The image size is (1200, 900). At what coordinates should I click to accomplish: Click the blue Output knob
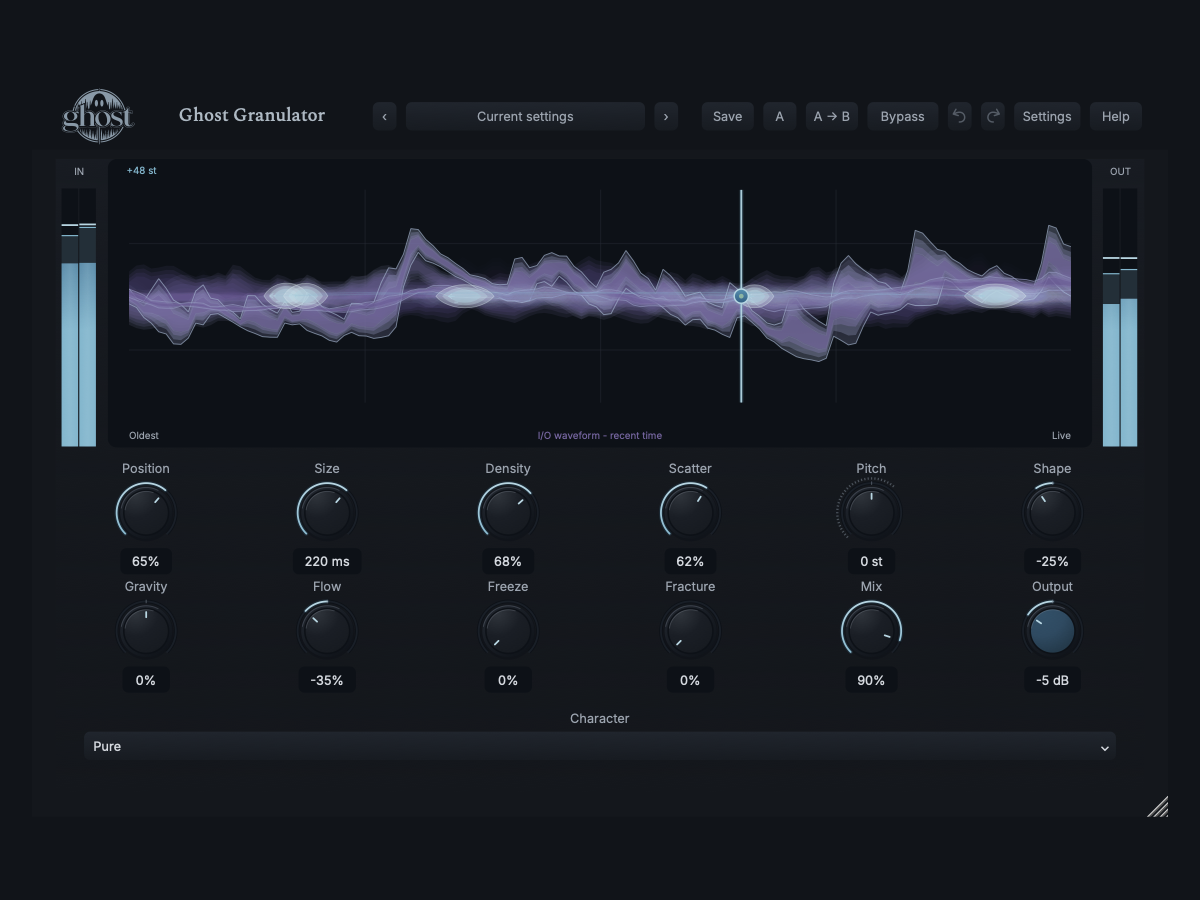click(x=1052, y=632)
